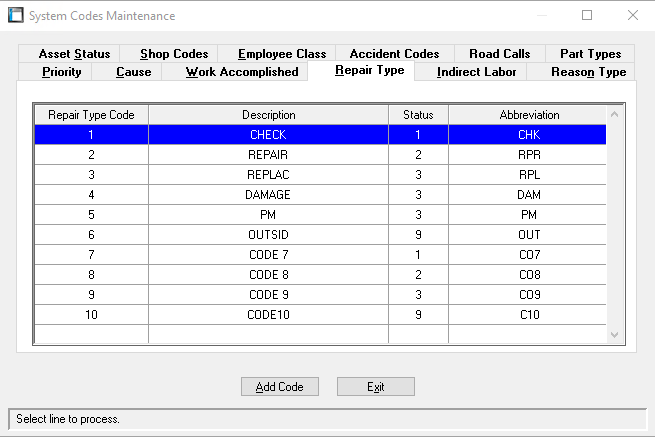Maximize the System Codes Maintenance window
The width and height of the screenshot is (655, 437).
(x=587, y=16)
